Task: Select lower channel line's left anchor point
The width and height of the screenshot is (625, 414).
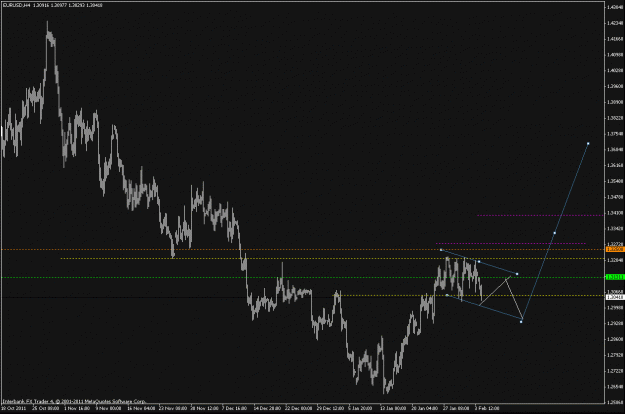Action: click(x=447, y=295)
